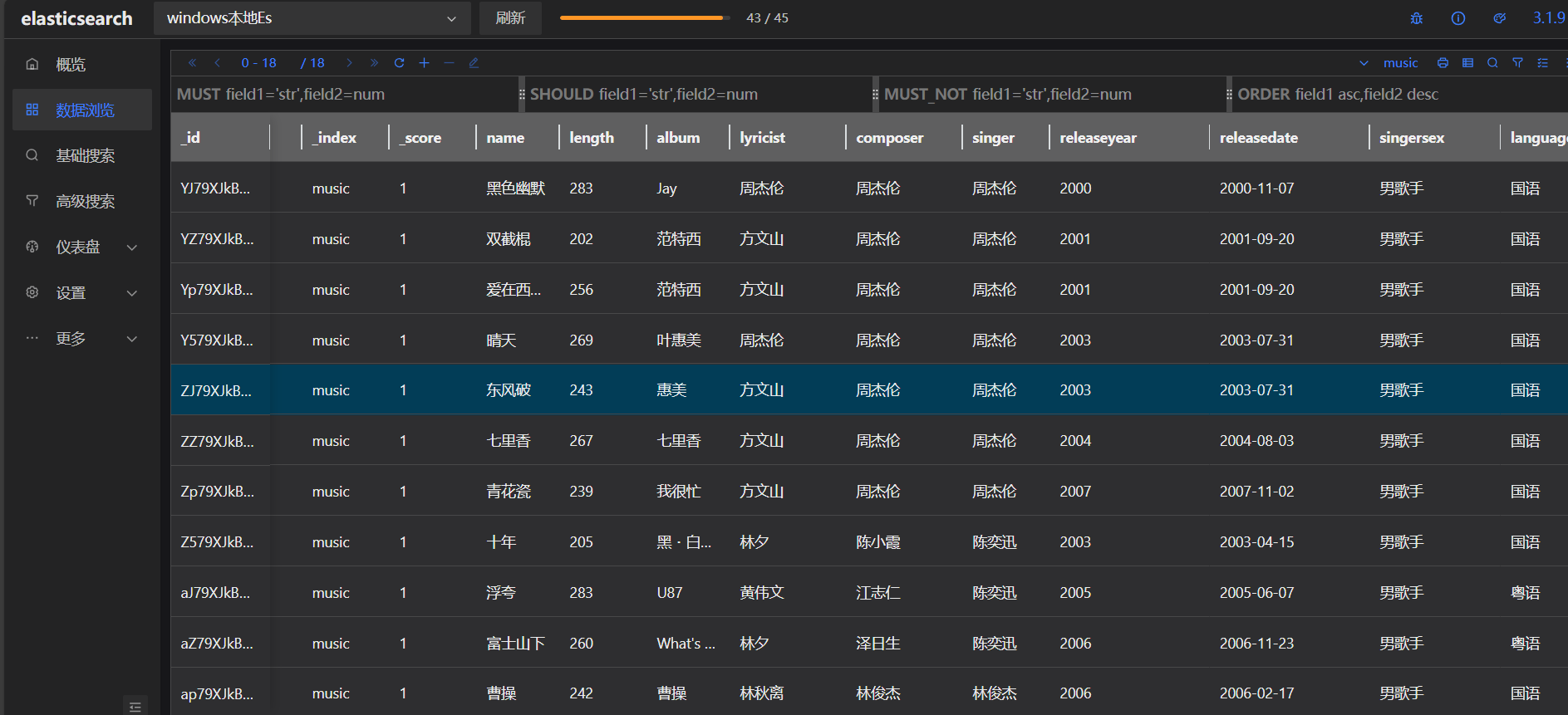Click the 3.1.9 version link
Viewport: 1568px width, 715px height.
click(1549, 18)
